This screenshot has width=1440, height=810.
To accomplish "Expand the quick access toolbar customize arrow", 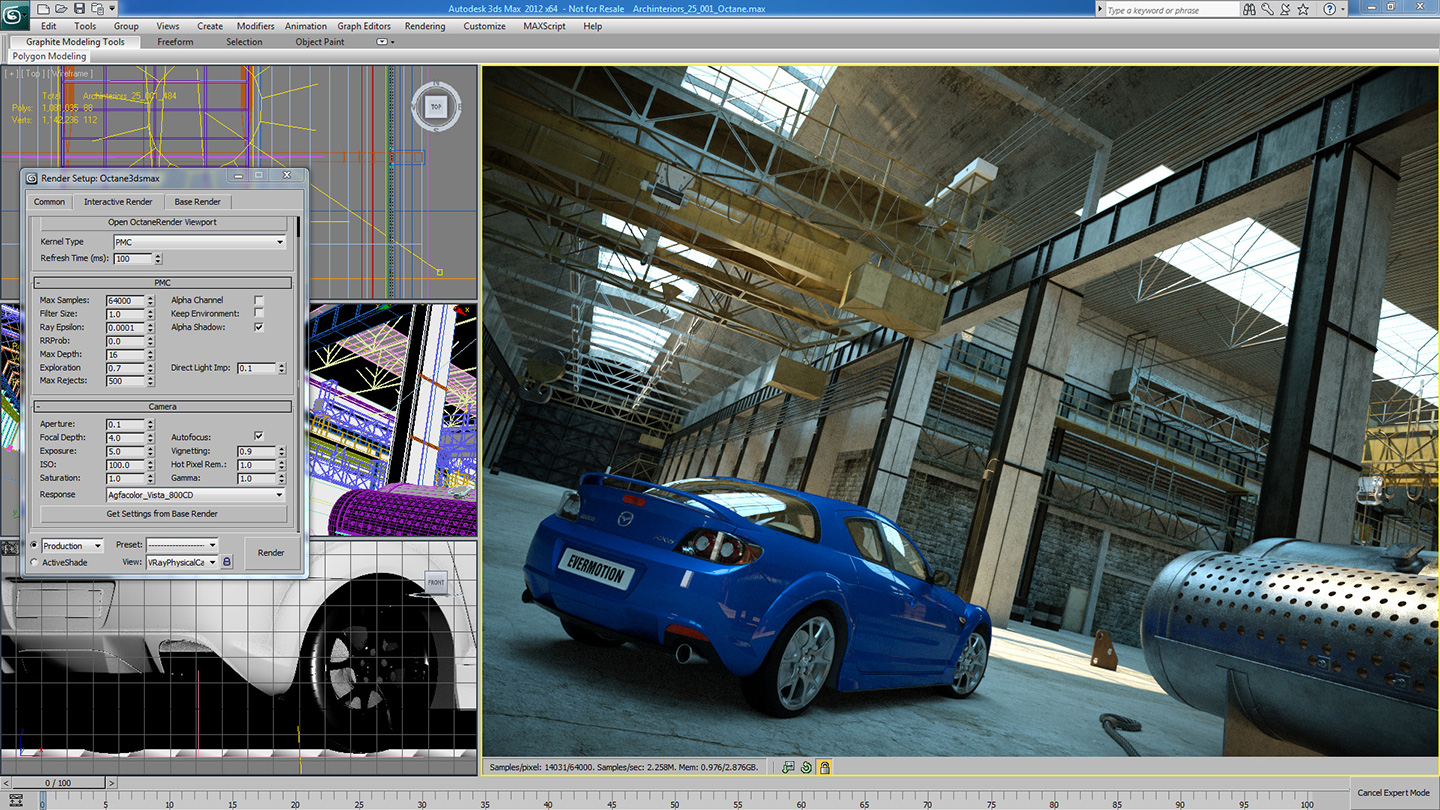I will pyautogui.click(x=113, y=9).
